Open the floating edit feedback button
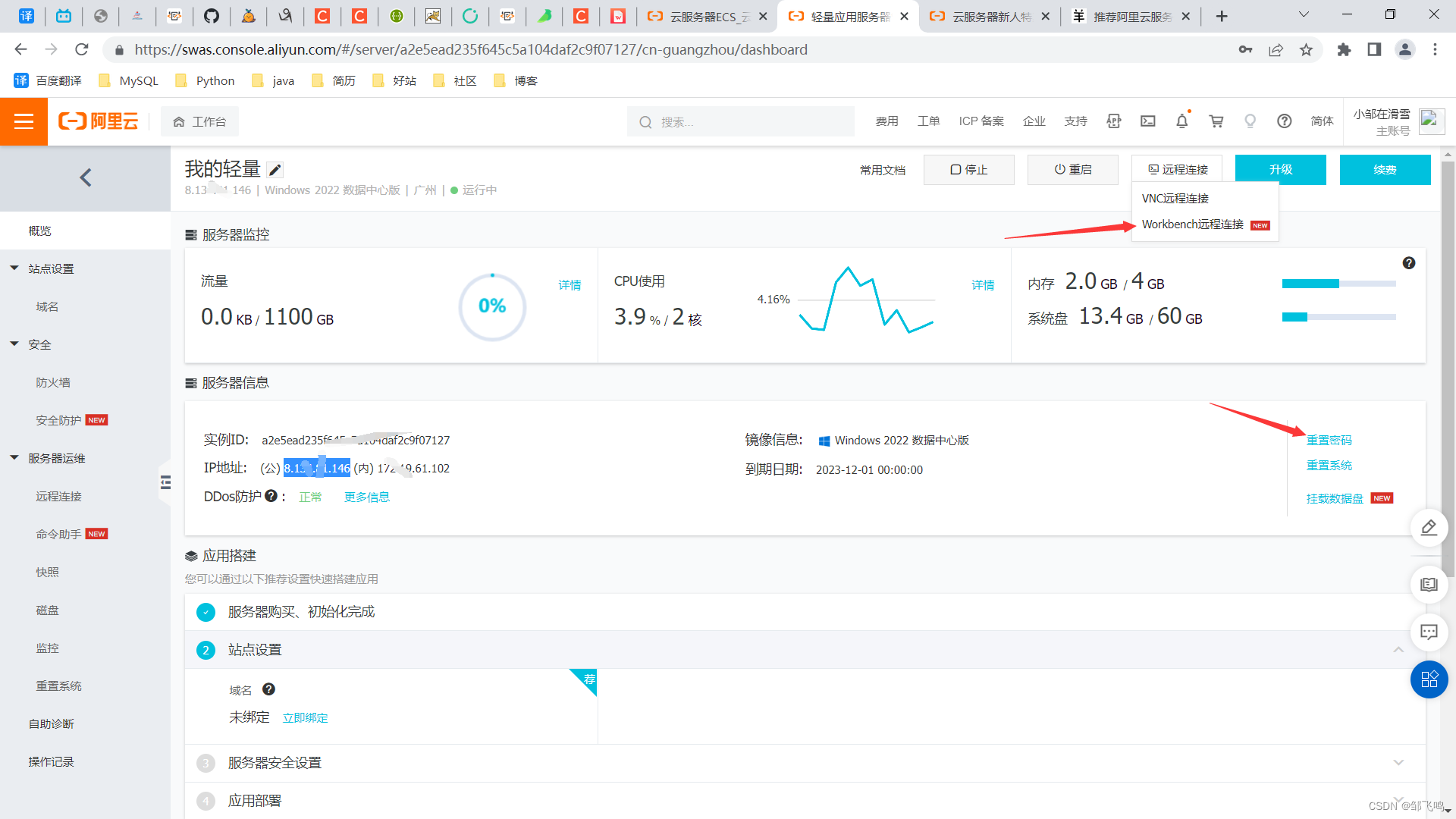Image resolution: width=1456 pixels, height=819 pixels. pyautogui.click(x=1429, y=528)
